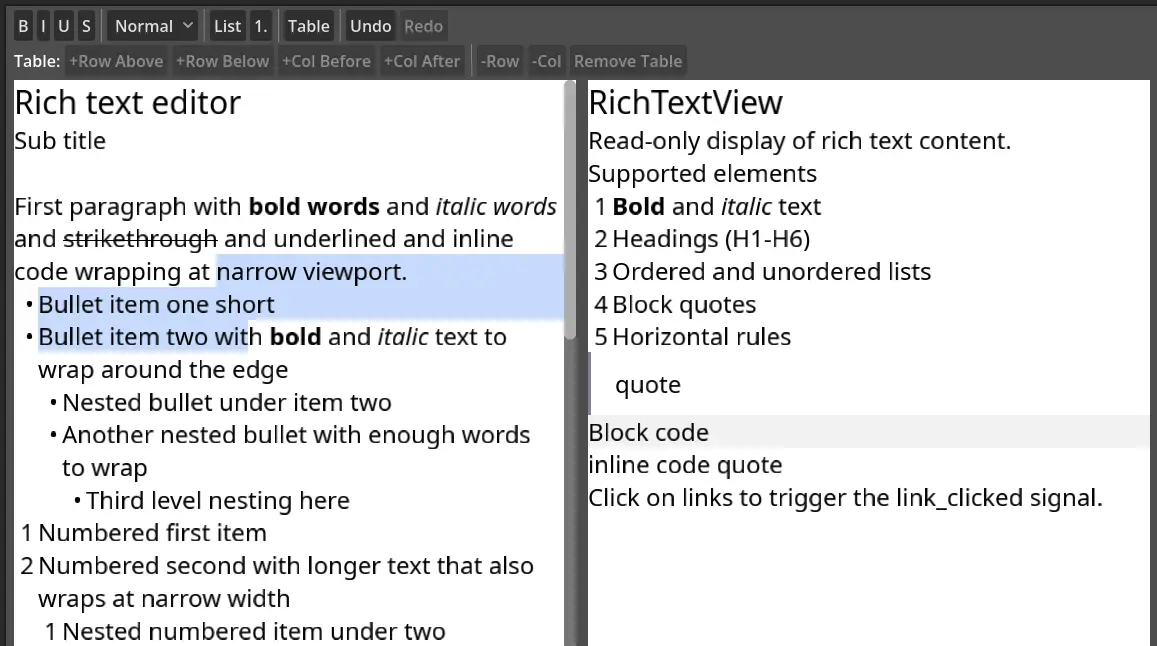Insert a bullet list via the List button

227,25
